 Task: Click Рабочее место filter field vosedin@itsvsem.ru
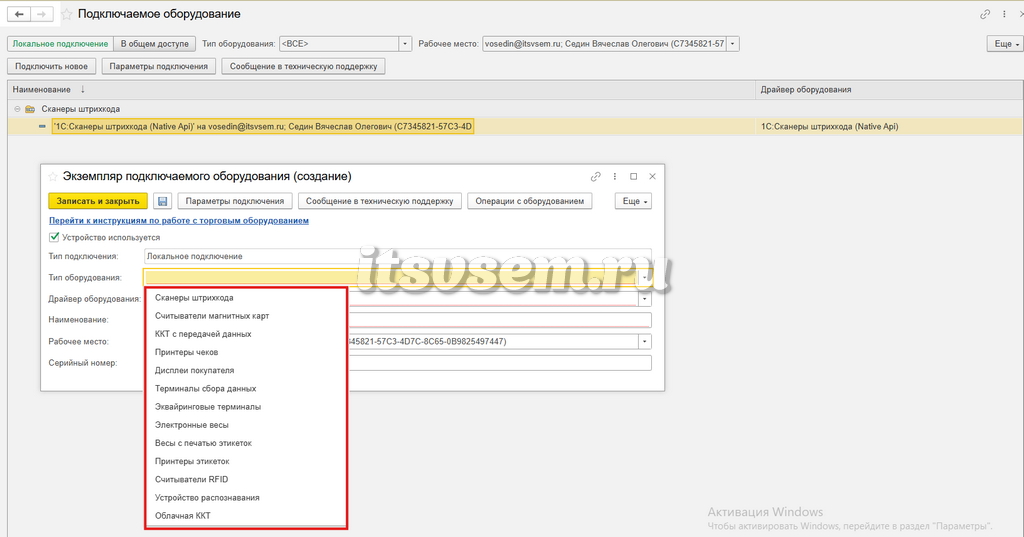click(x=604, y=44)
